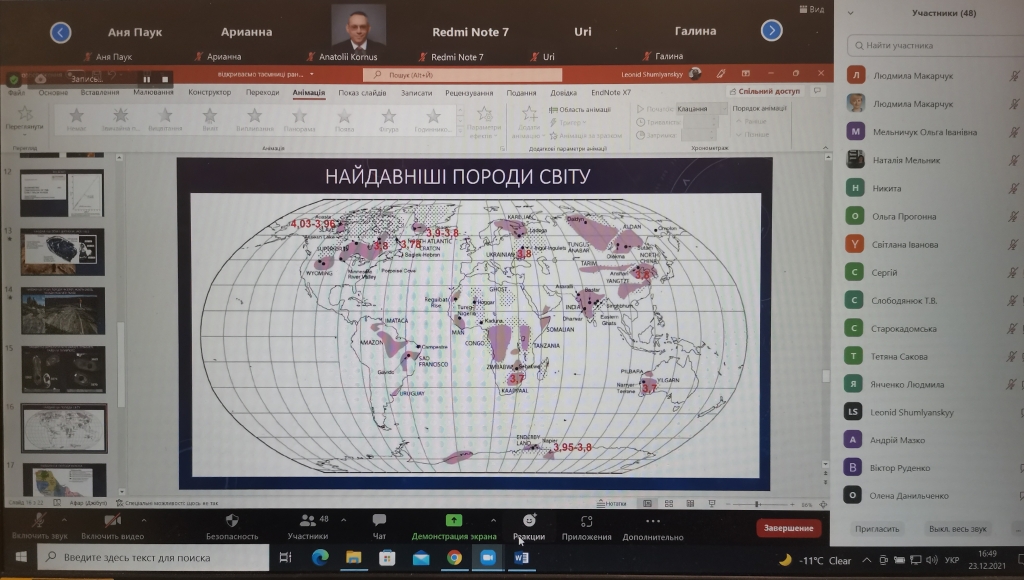This screenshot has width=1024, height=580.
Task: Expand the arrow next to Share Screen
Action: pos(493,520)
